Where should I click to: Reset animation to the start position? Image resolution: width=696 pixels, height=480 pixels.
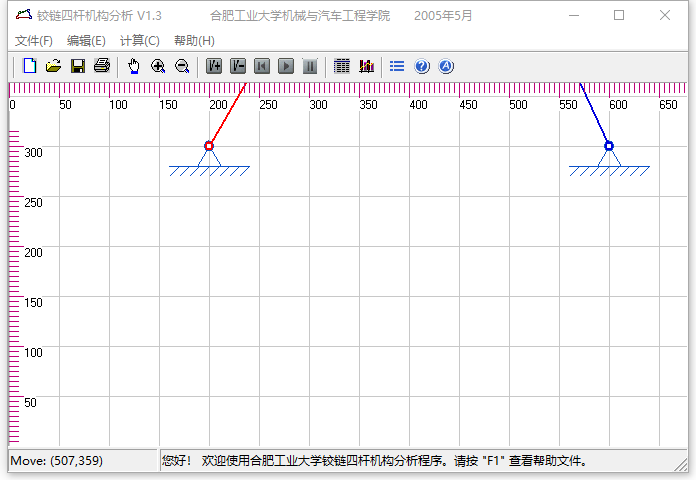point(262,66)
